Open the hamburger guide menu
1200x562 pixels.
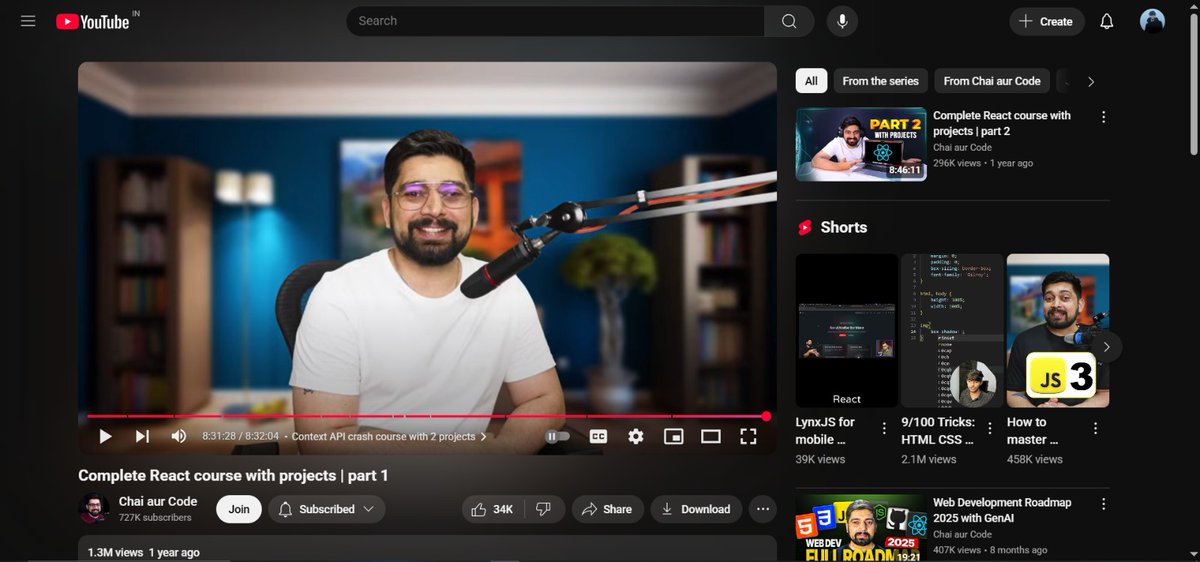(28, 21)
